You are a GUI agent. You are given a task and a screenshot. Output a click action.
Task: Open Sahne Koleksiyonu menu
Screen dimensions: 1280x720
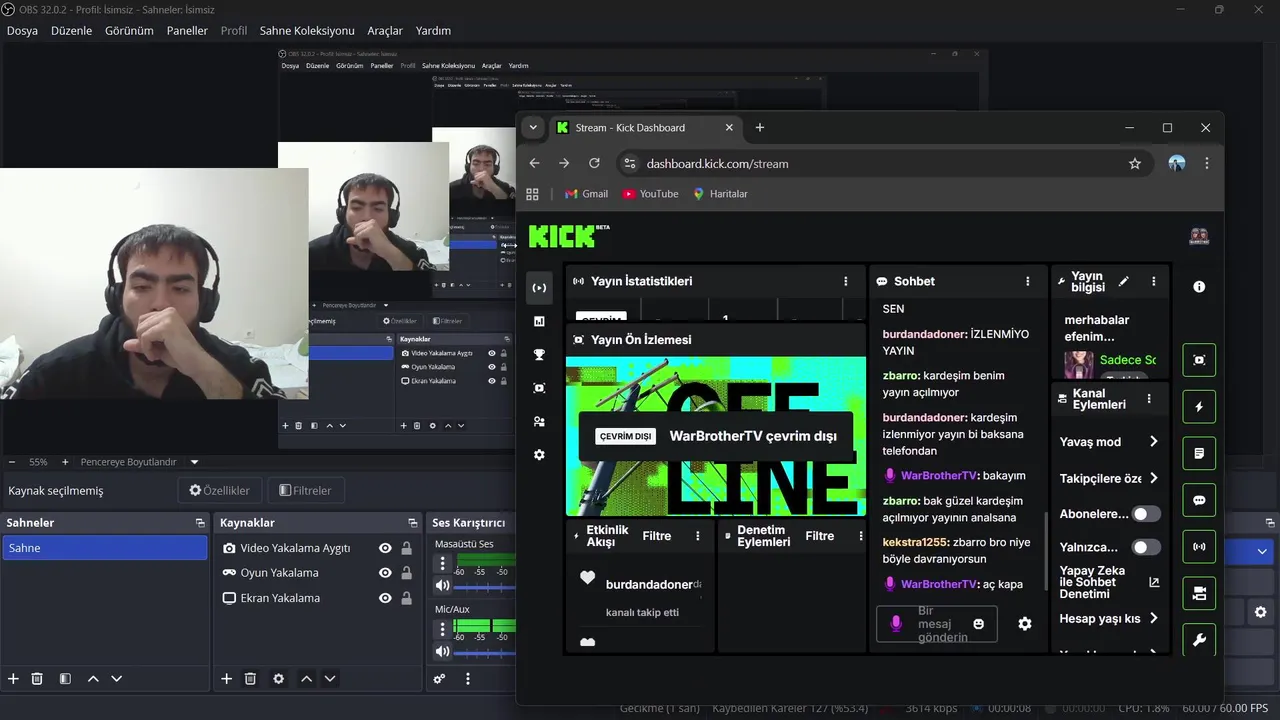click(307, 31)
